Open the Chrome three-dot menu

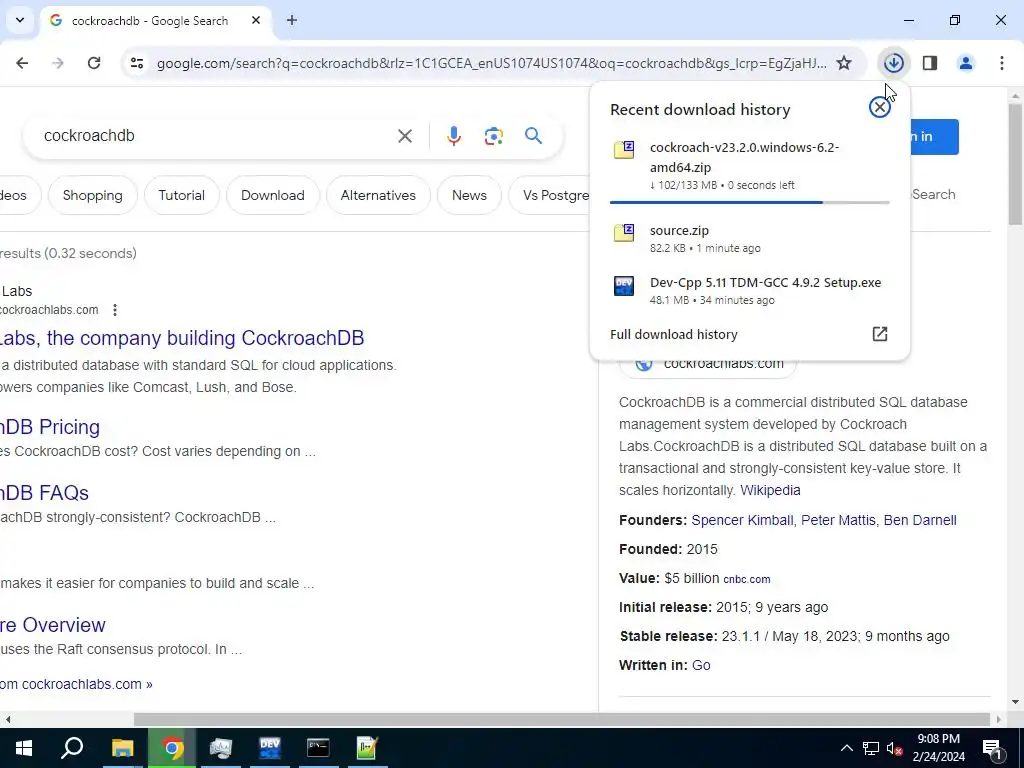[1002, 63]
